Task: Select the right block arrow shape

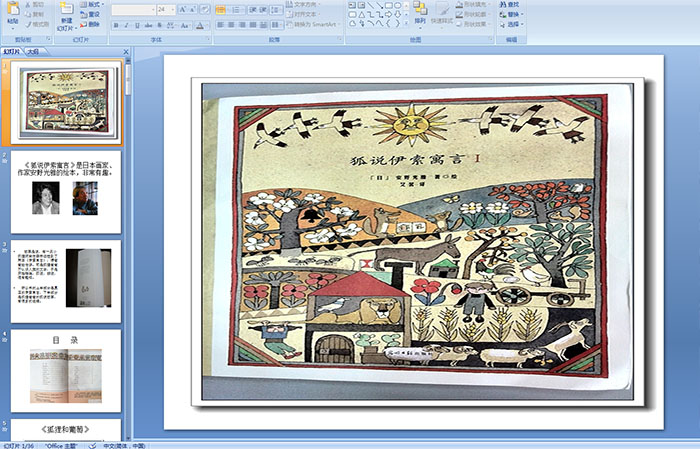Action: (x=388, y=15)
